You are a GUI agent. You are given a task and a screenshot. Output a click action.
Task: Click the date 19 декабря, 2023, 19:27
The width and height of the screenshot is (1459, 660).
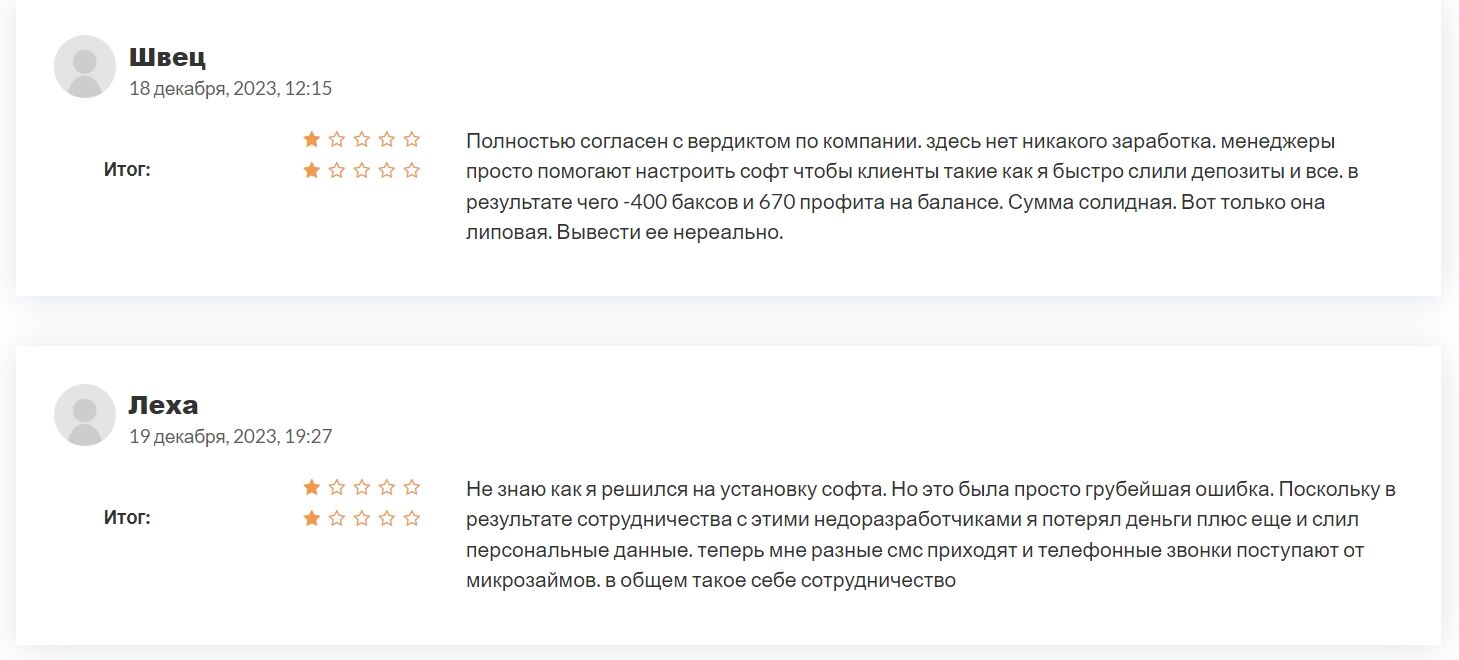230,437
